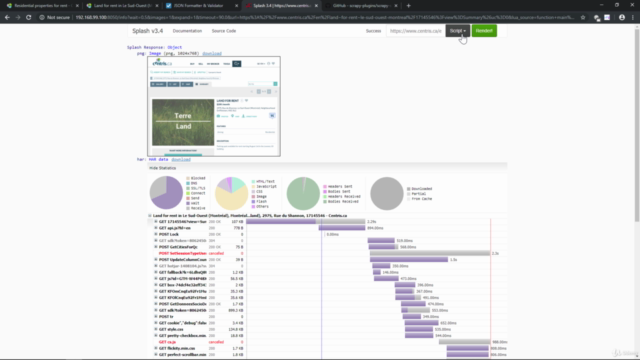This screenshot has width=640, height=360.
Task: Go back in browser history
Action: [x=7, y=18]
